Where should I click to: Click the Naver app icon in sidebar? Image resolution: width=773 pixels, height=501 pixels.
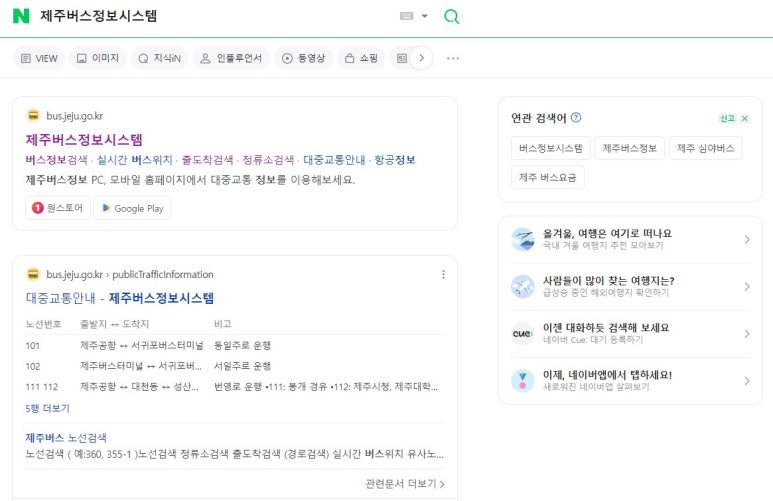click(x=523, y=381)
